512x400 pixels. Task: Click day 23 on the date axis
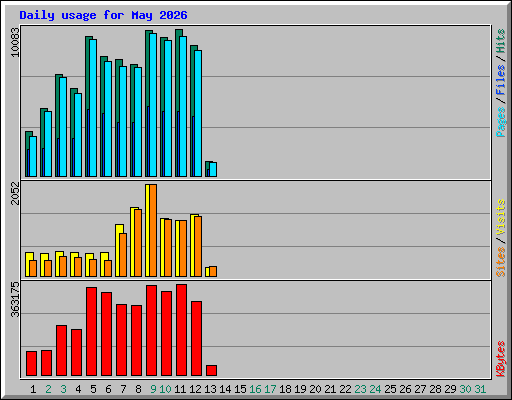pyautogui.click(x=360, y=389)
